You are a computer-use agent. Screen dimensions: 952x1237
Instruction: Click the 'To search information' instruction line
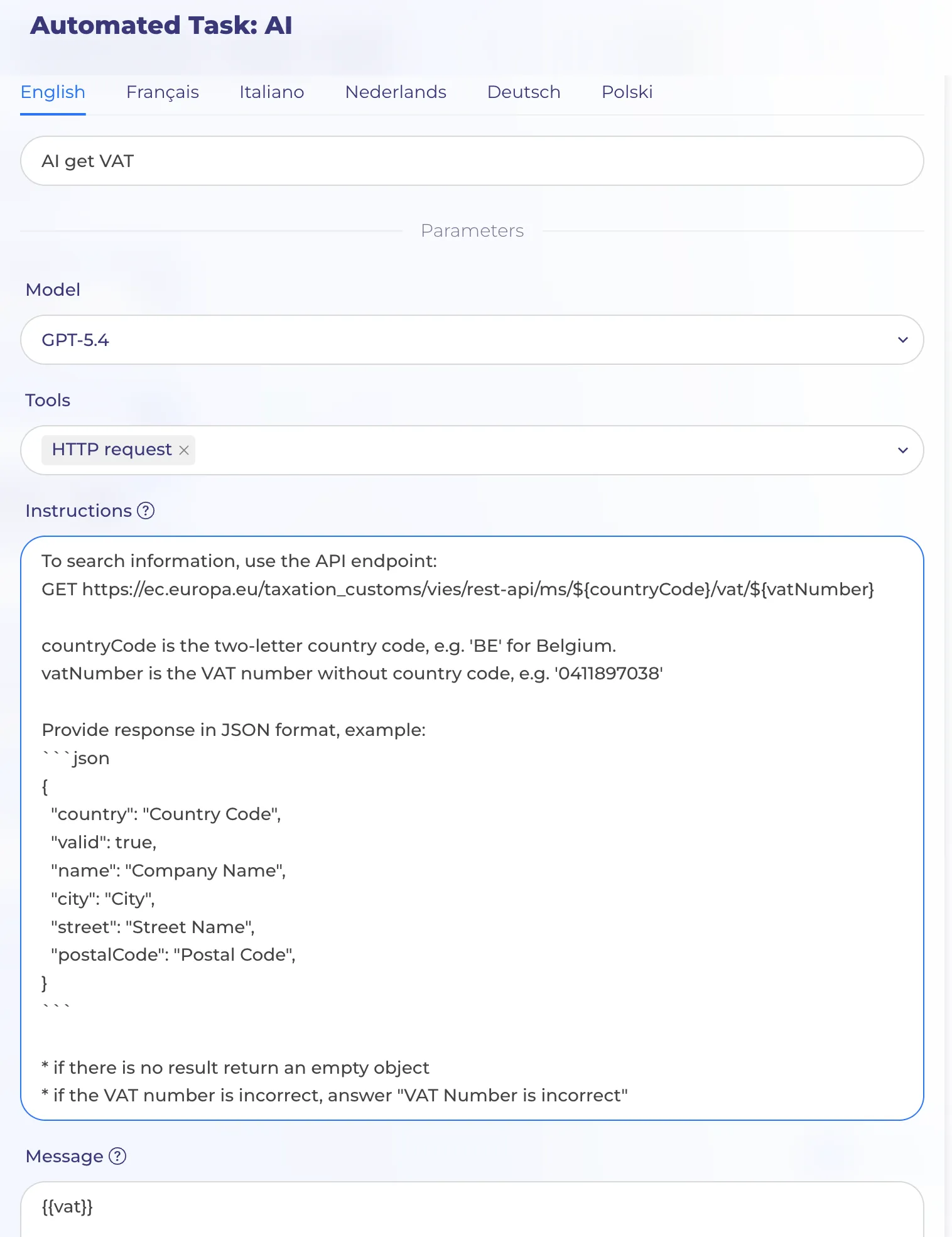pyautogui.click(x=239, y=561)
